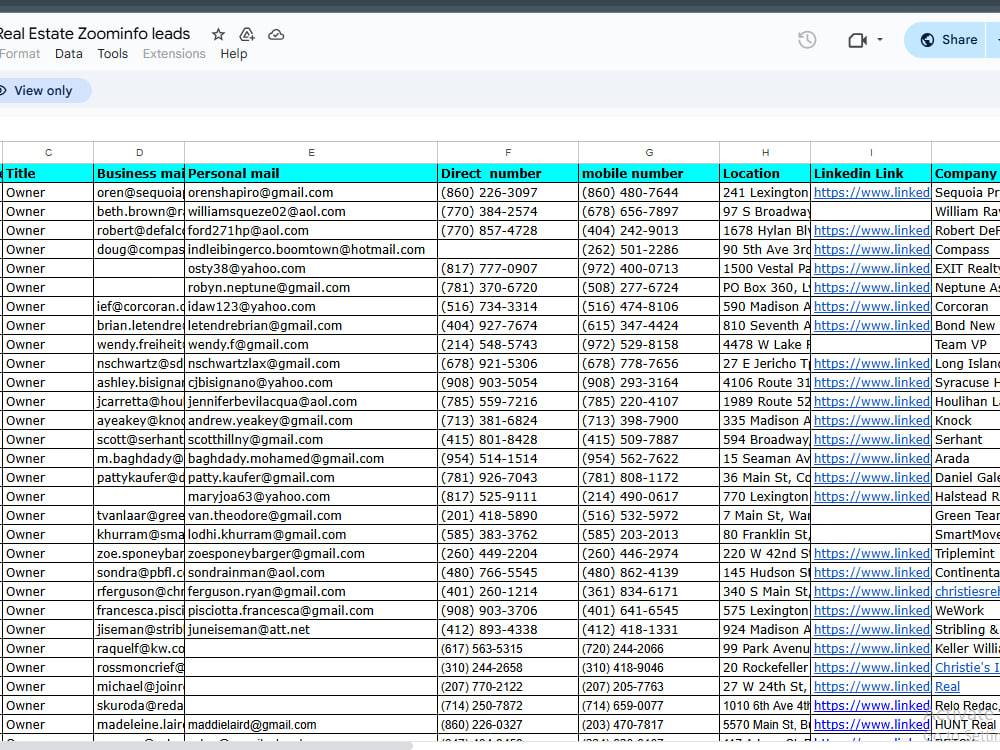
Task: Select company cell Triplemint
Action: point(966,554)
